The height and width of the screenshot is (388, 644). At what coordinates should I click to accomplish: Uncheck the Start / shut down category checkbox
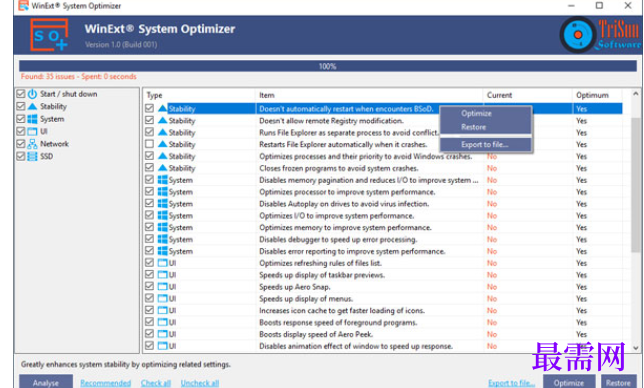[x=21, y=94]
